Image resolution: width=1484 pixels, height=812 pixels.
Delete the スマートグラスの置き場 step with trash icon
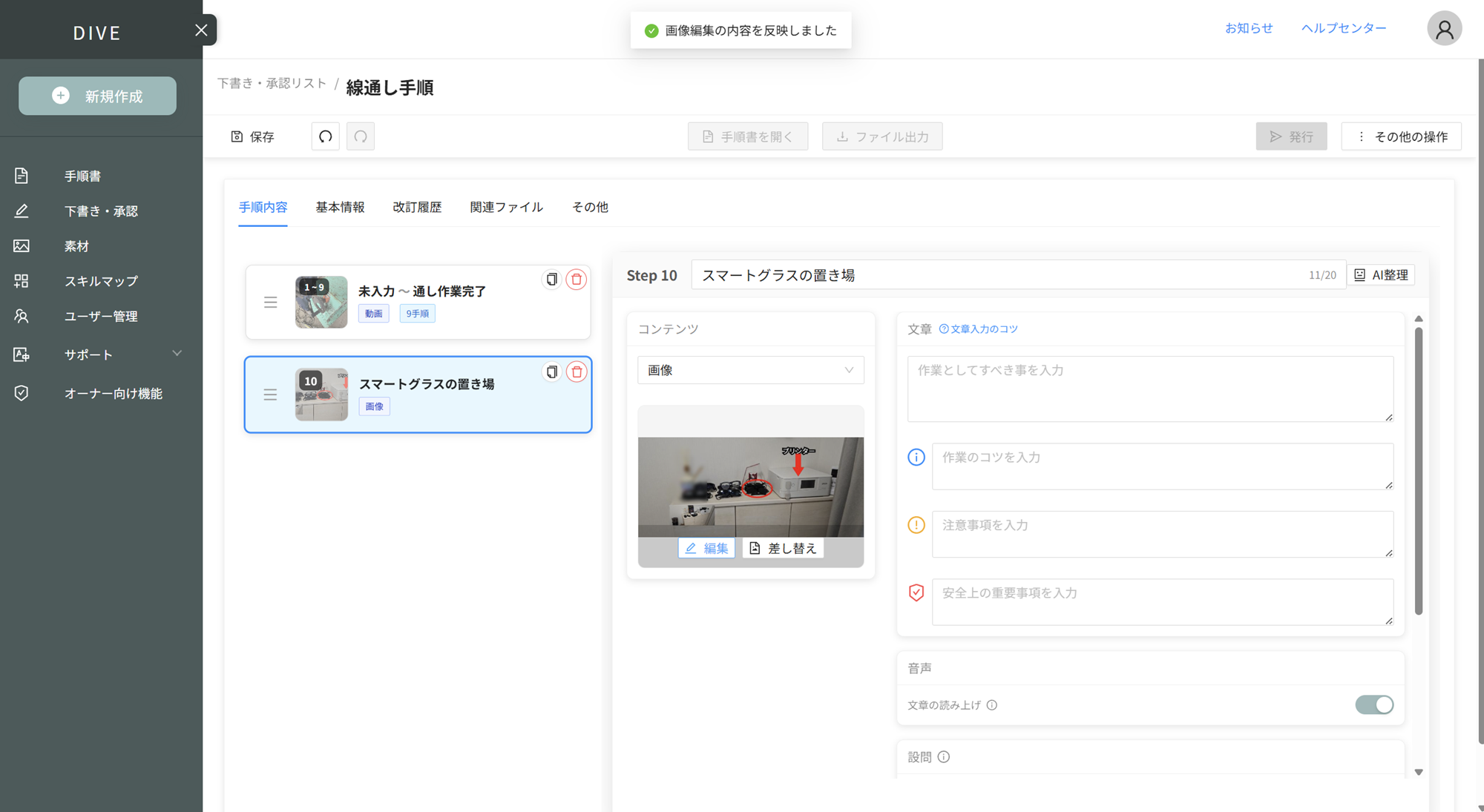[x=577, y=372]
